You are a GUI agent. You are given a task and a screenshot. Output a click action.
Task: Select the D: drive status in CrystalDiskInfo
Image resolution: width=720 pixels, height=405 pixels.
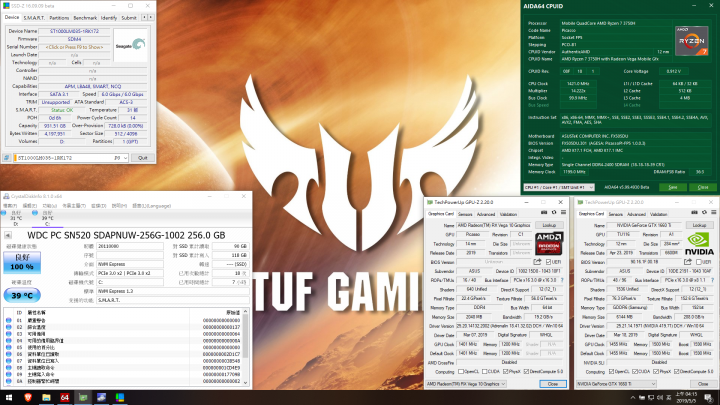[14, 219]
